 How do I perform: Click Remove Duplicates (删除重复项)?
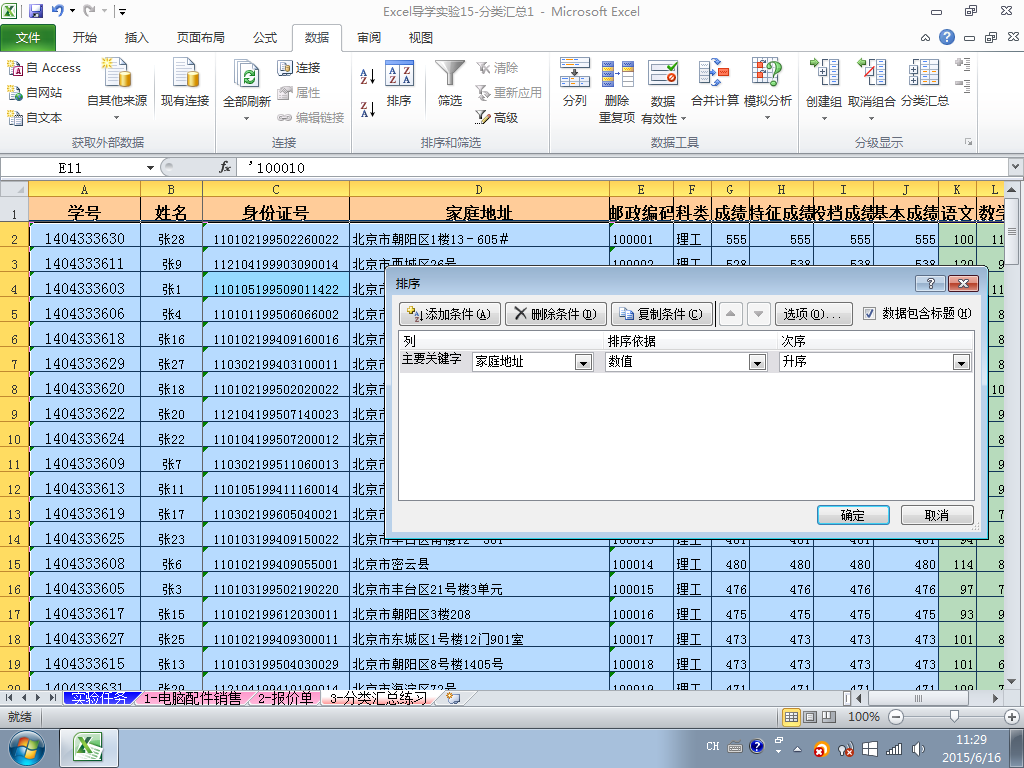coord(617,90)
